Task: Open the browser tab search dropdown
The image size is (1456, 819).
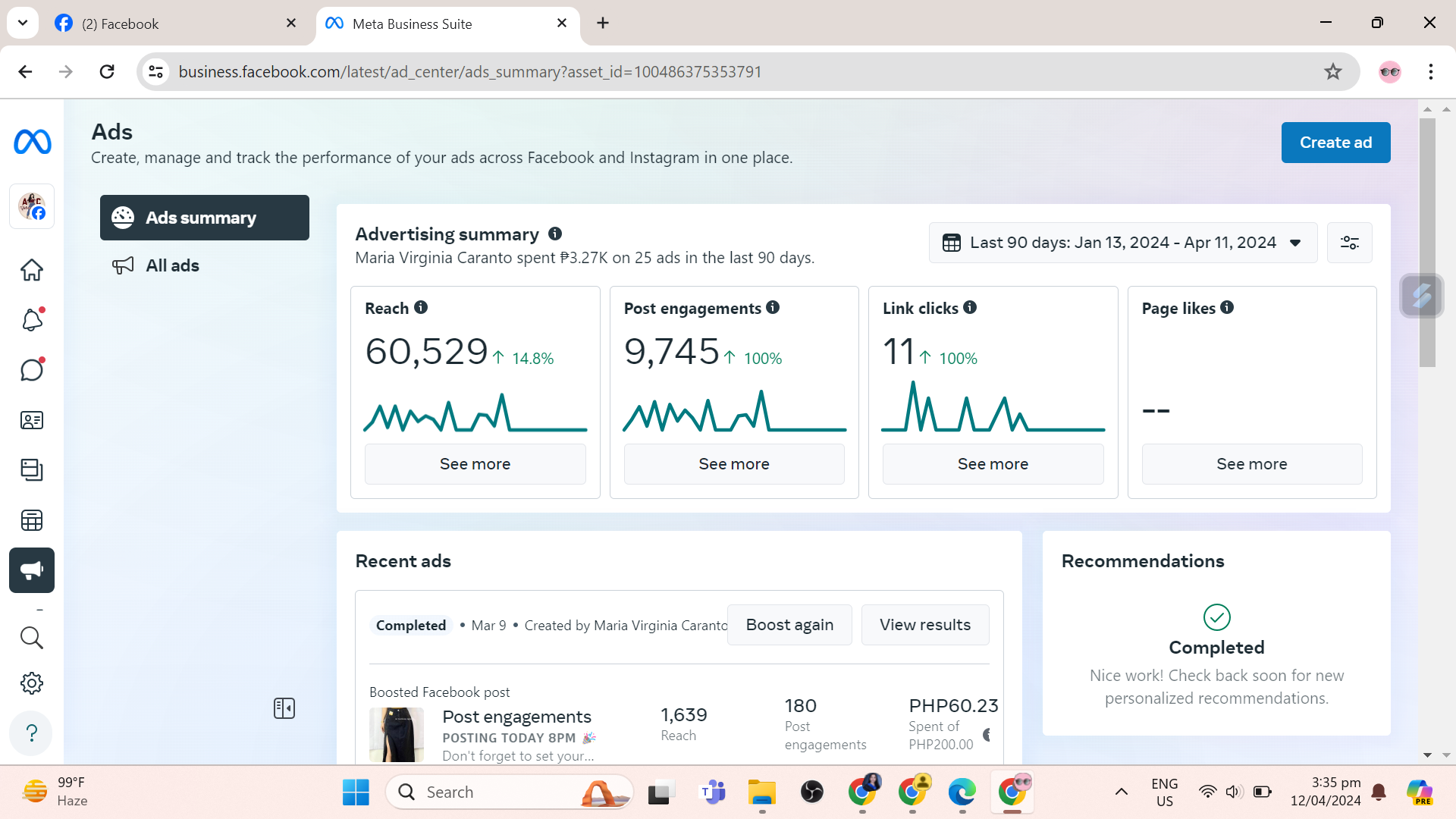Action: pyautogui.click(x=23, y=23)
